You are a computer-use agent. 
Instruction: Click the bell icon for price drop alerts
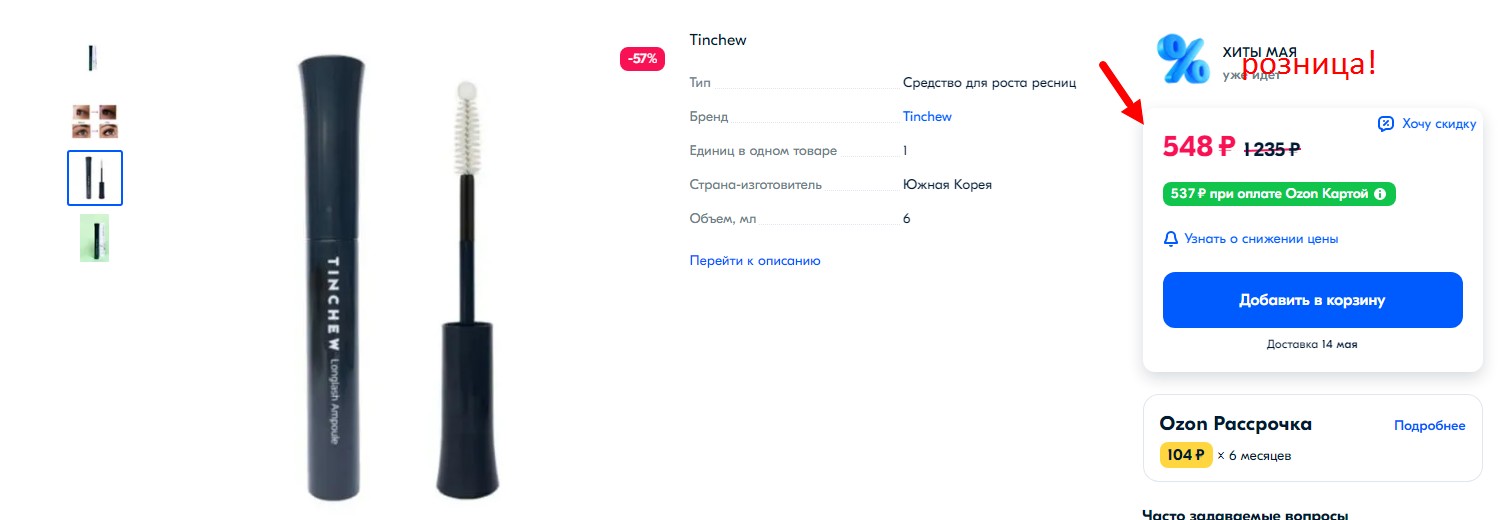(x=1171, y=239)
